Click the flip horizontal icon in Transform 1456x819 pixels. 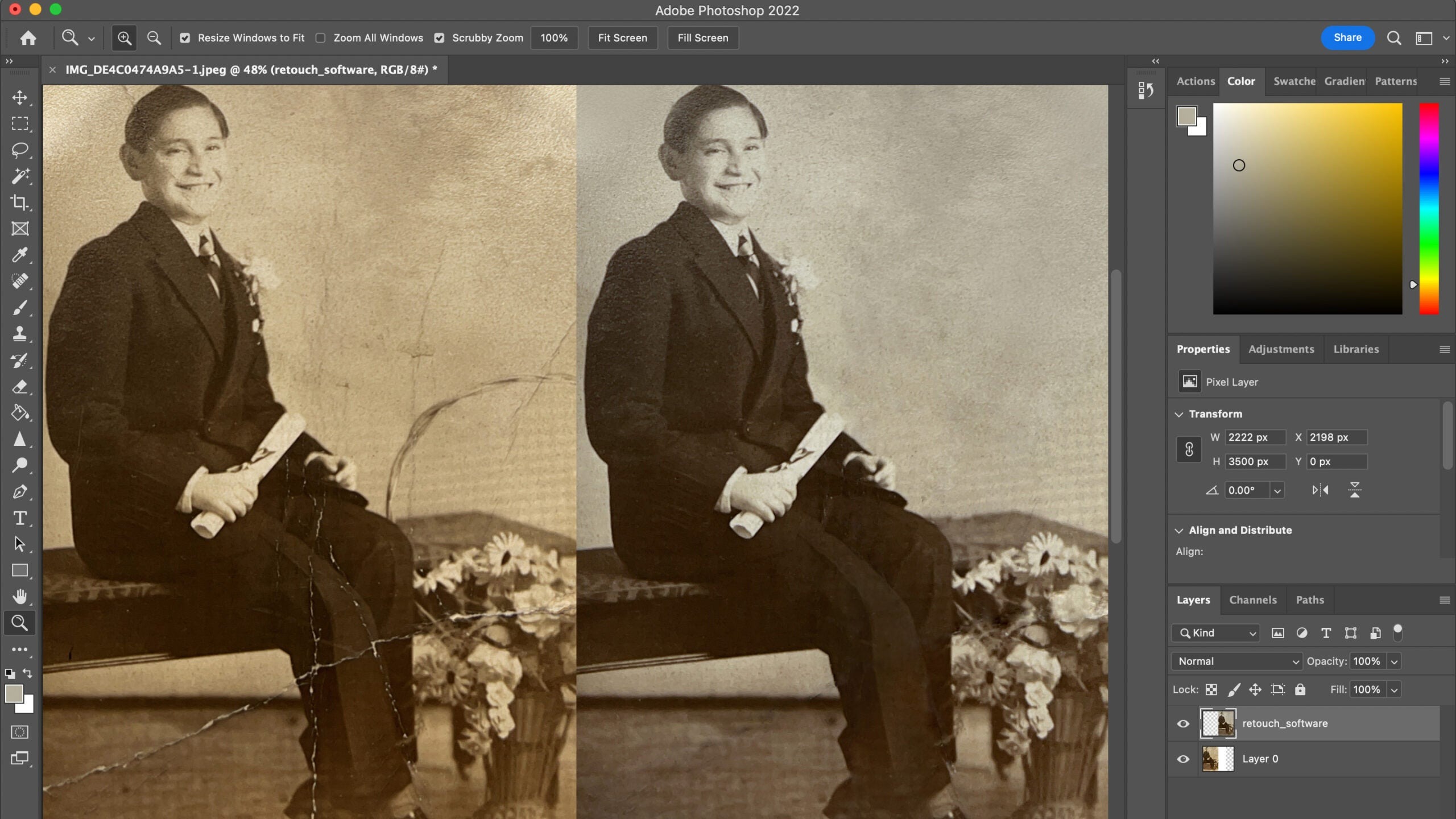[x=1320, y=490]
